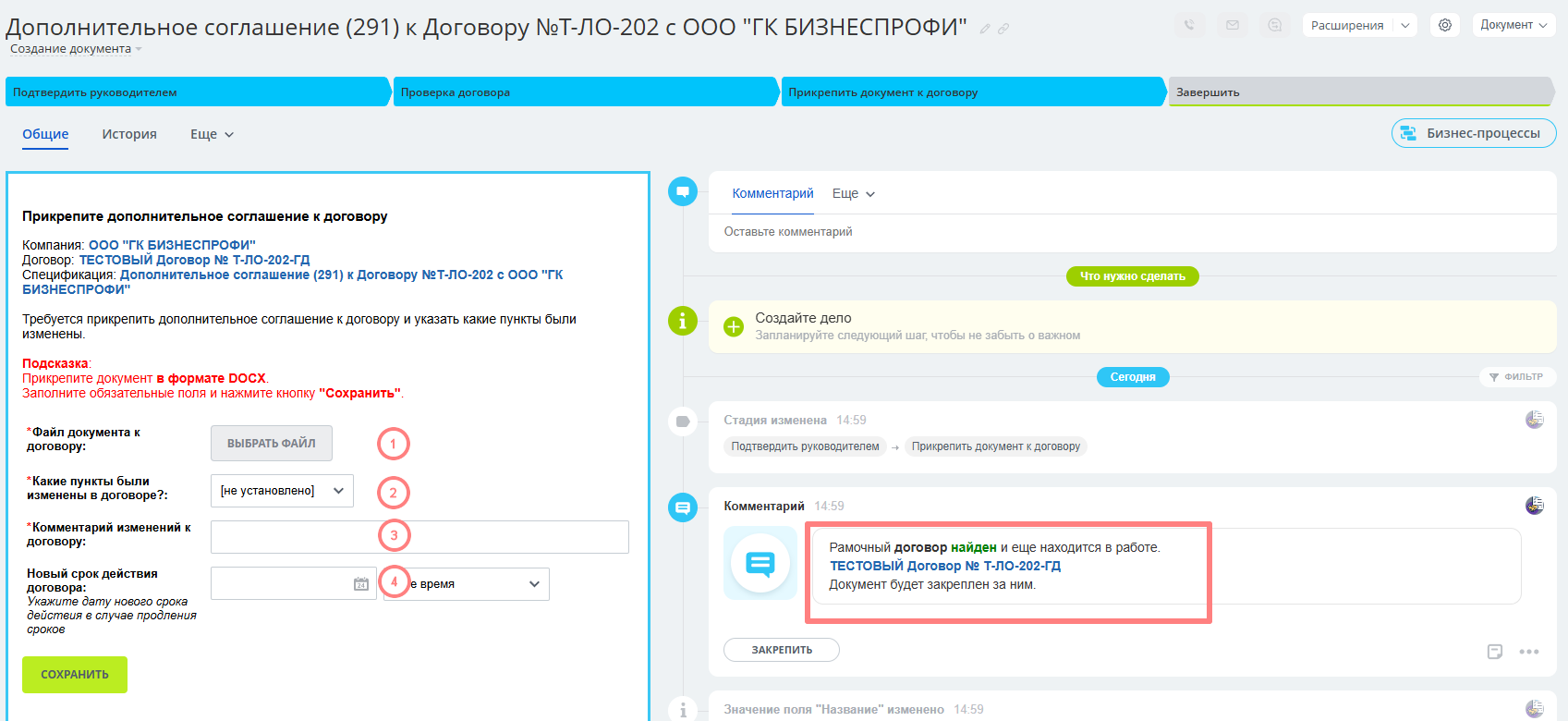Click the calendar icon in date field
Viewport: 1568px width, 721px height.
tap(361, 584)
